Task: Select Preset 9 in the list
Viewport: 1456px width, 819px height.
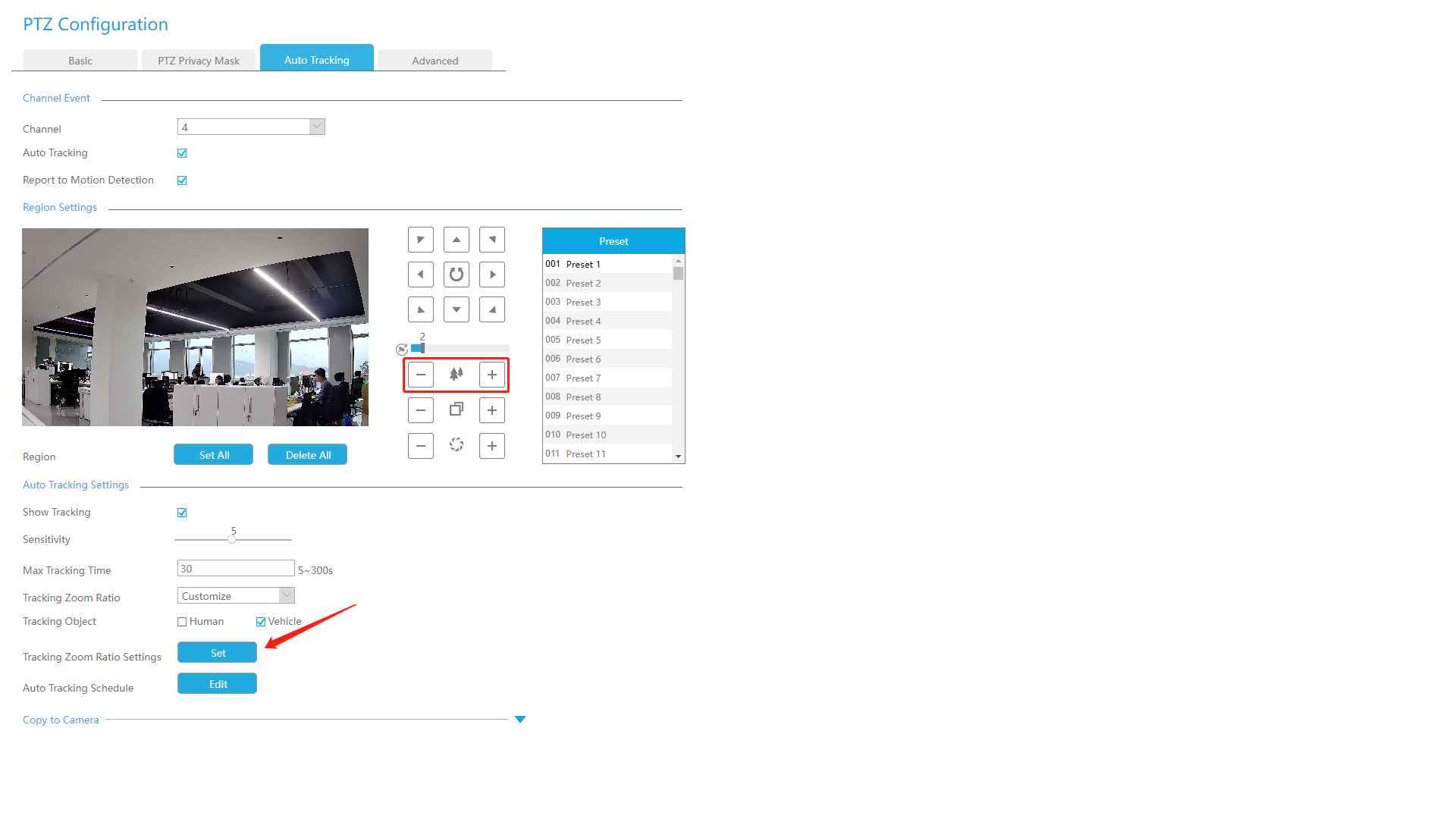Action: pyautogui.click(x=607, y=416)
